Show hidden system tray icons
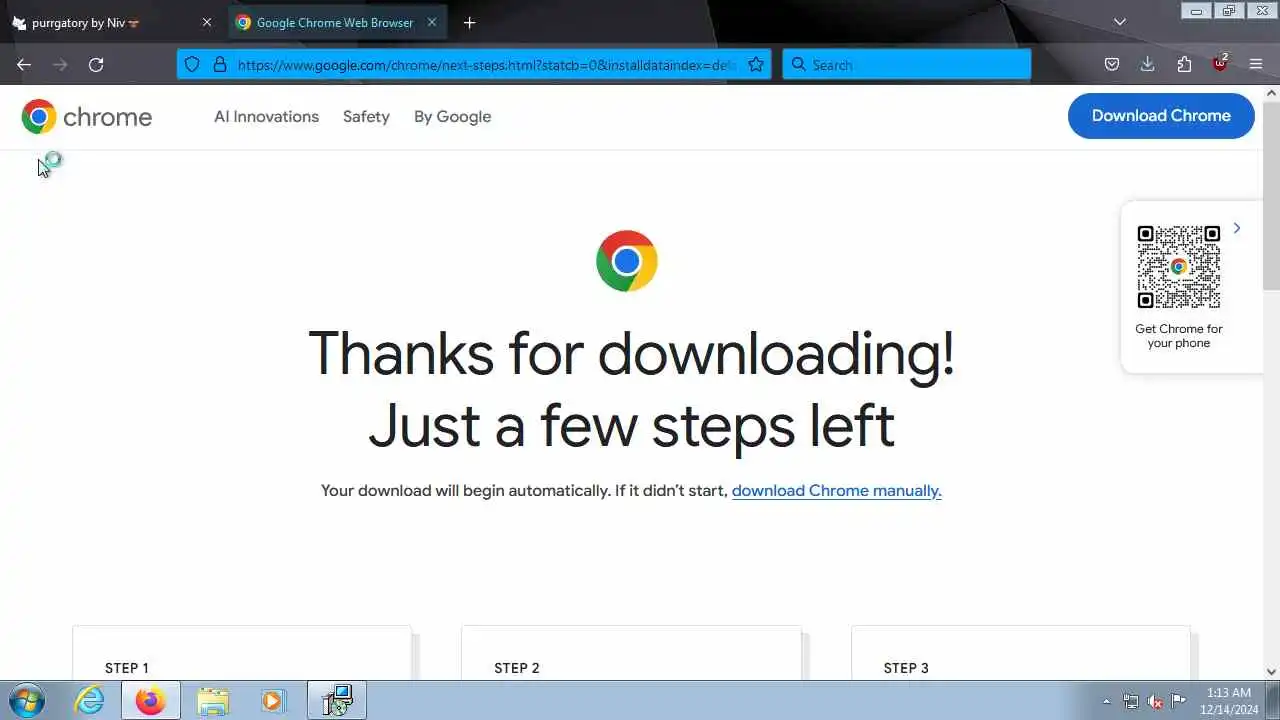Viewport: 1280px width, 720px height. point(1106,701)
